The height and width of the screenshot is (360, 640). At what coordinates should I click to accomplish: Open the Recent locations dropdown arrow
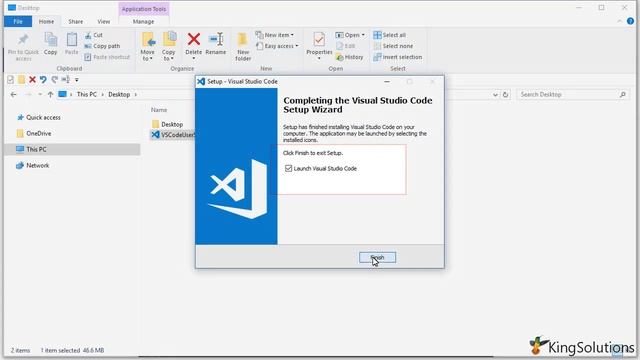click(x=40, y=95)
